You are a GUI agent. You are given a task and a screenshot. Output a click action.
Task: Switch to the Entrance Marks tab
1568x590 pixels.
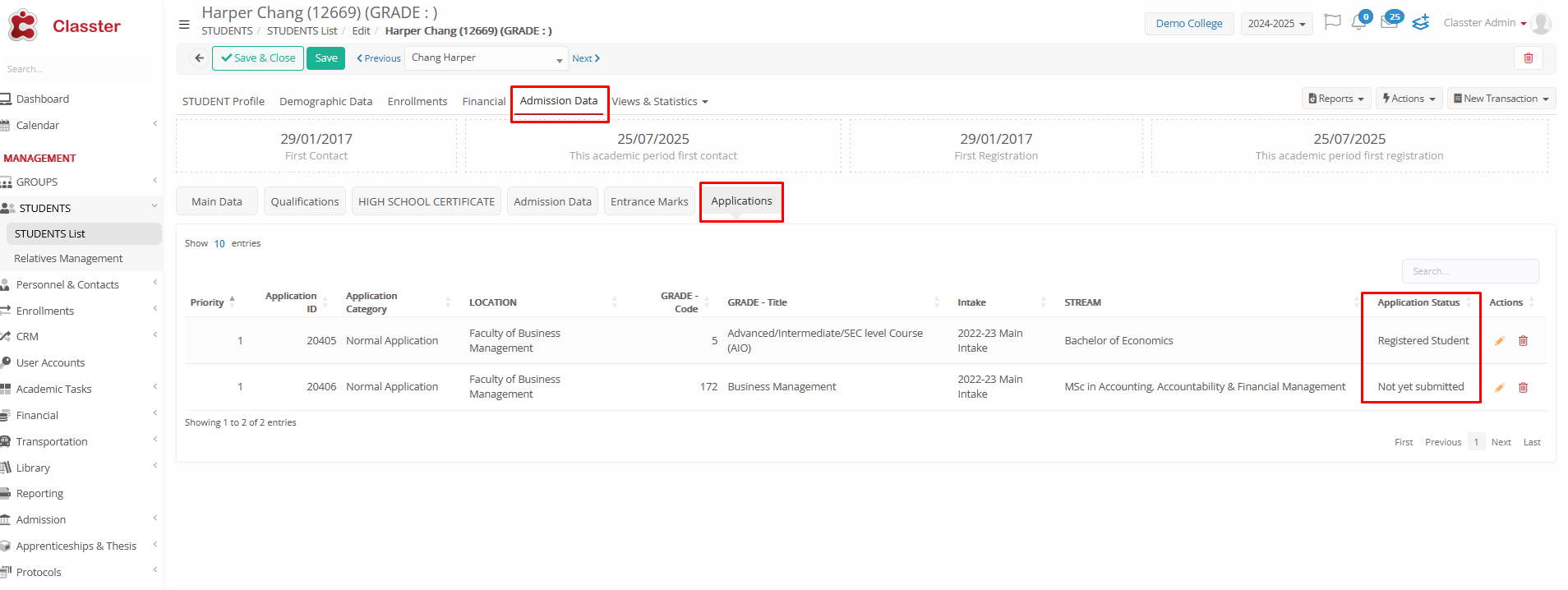point(649,202)
